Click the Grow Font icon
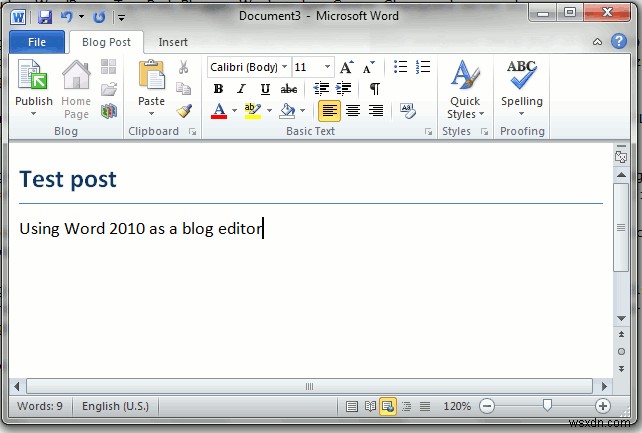The width and height of the screenshot is (642, 433). click(x=347, y=67)
